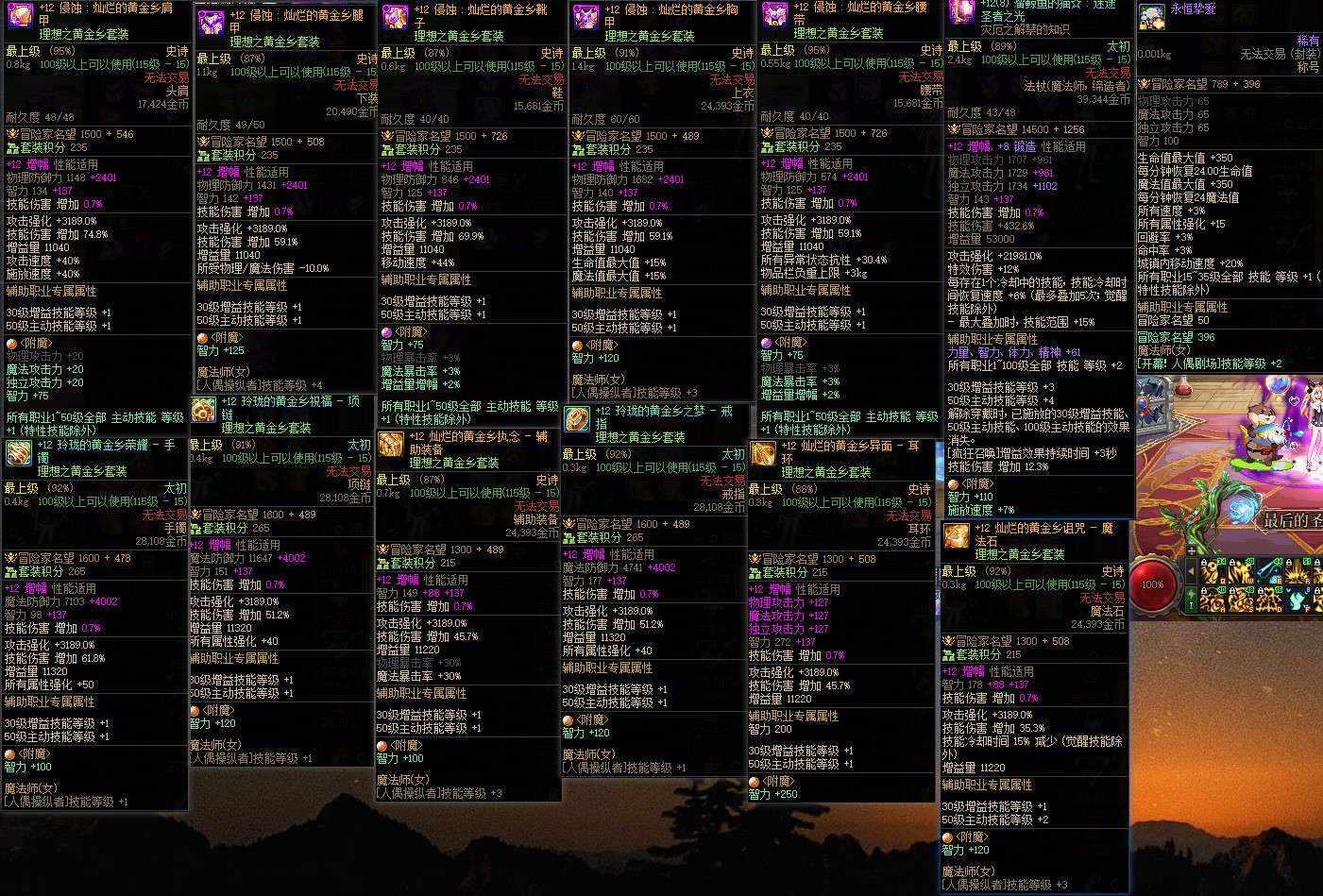Viewport: 1323px width, 896px height.
Task: Select the 黄金乡荣耀 bracelet item icon
Action: point(19,453)
